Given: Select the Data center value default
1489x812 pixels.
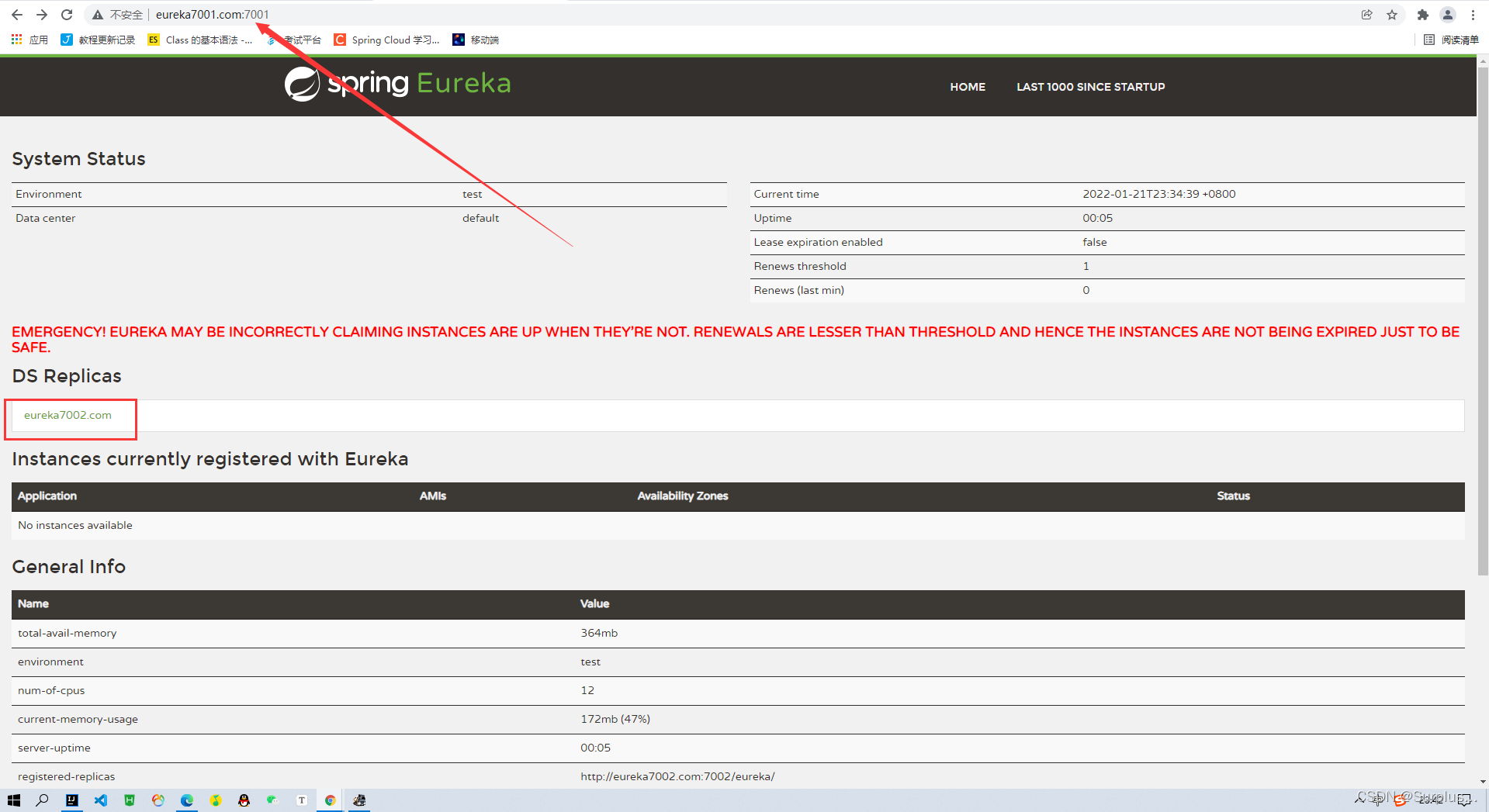Looking at the screenshot, I should click(480, 218).
